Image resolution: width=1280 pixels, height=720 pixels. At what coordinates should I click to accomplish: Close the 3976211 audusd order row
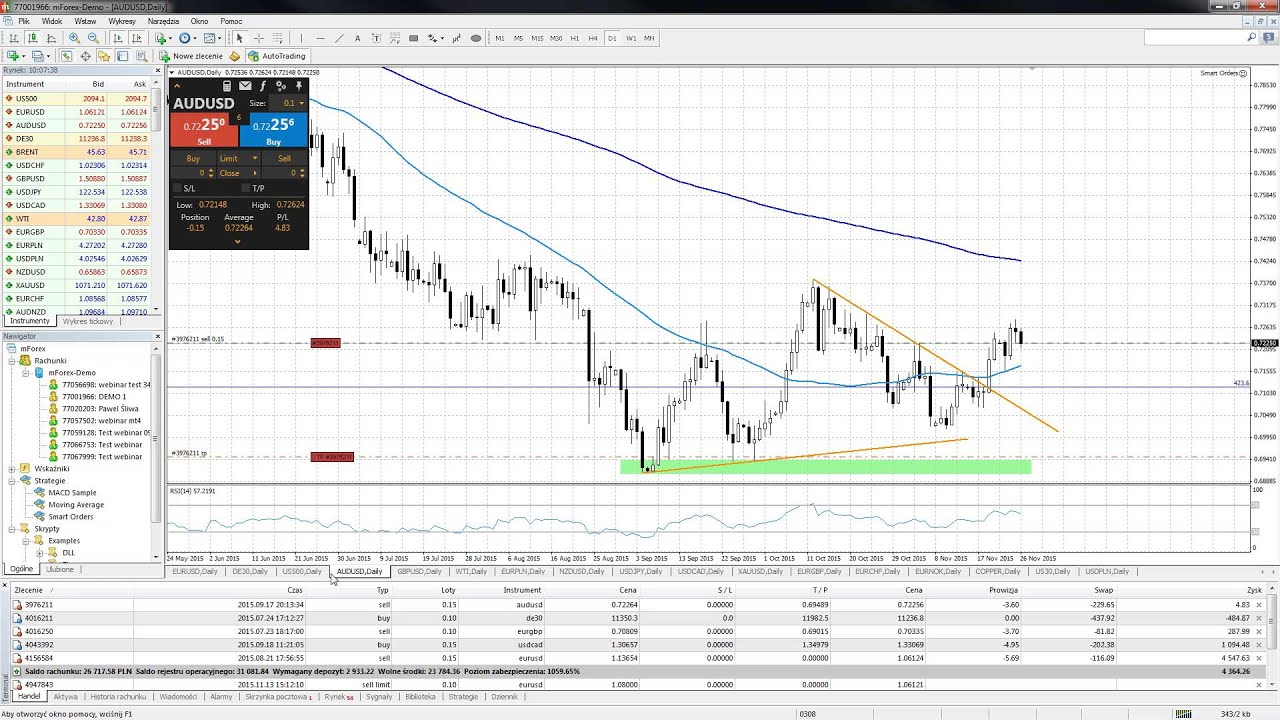coord(1258,605)
